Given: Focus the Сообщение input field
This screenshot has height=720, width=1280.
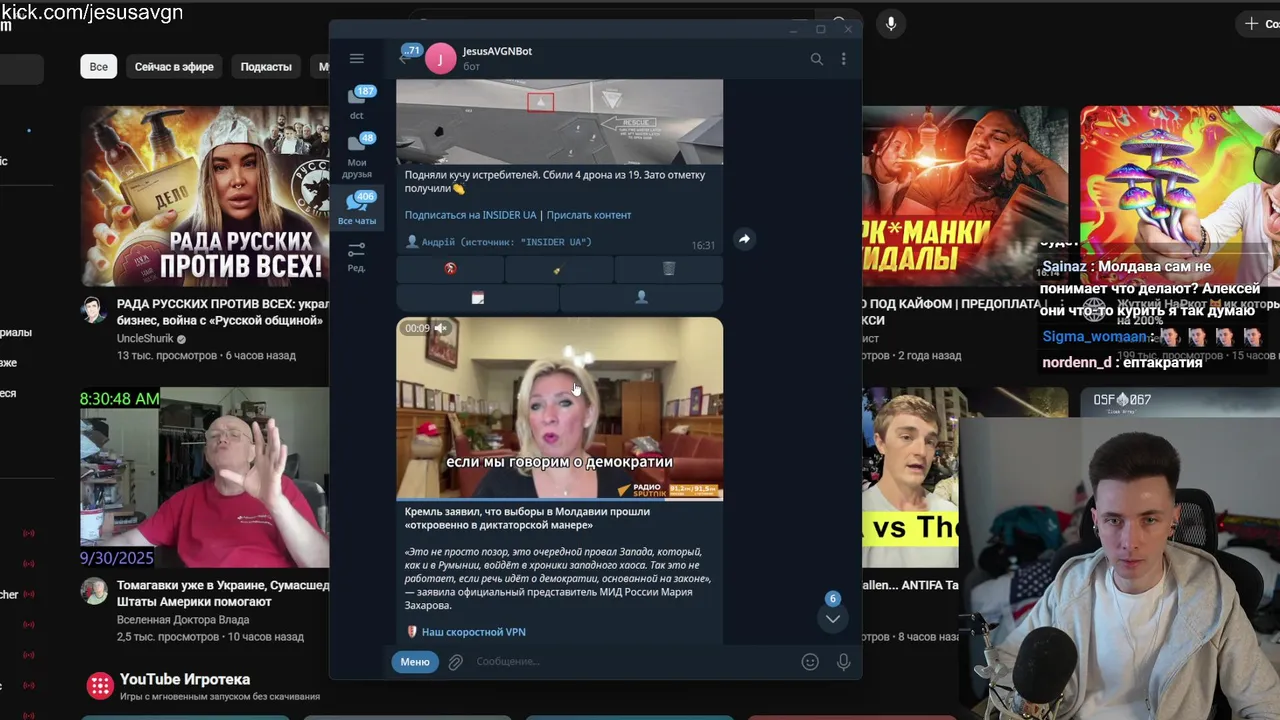Looking at the screenshot, I should coord(630,662).
